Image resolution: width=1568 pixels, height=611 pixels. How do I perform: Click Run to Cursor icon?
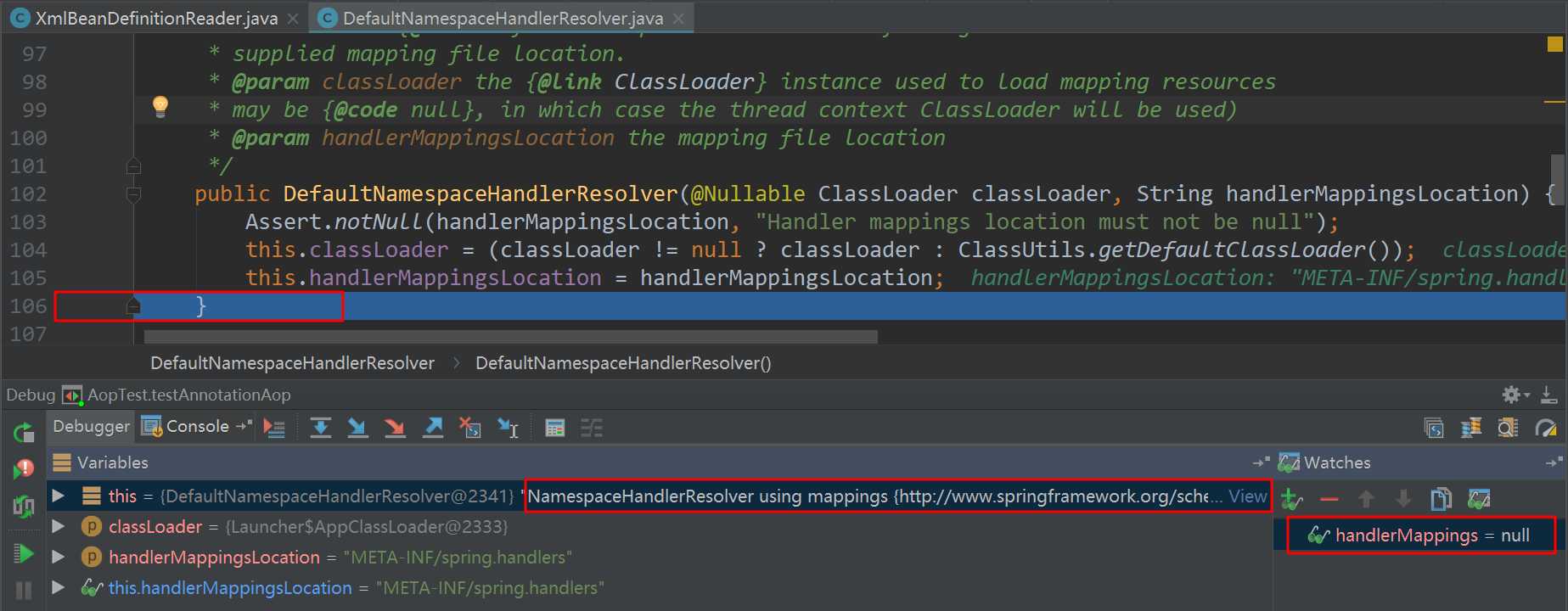pos(508,428)
